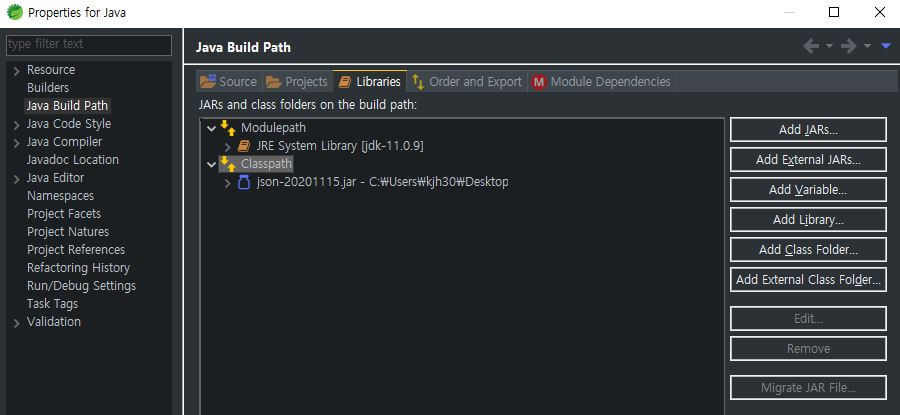Open the back history dropdown arrow
The height and width of the screenshot is (415, 900).
click(x=829, y=46)
